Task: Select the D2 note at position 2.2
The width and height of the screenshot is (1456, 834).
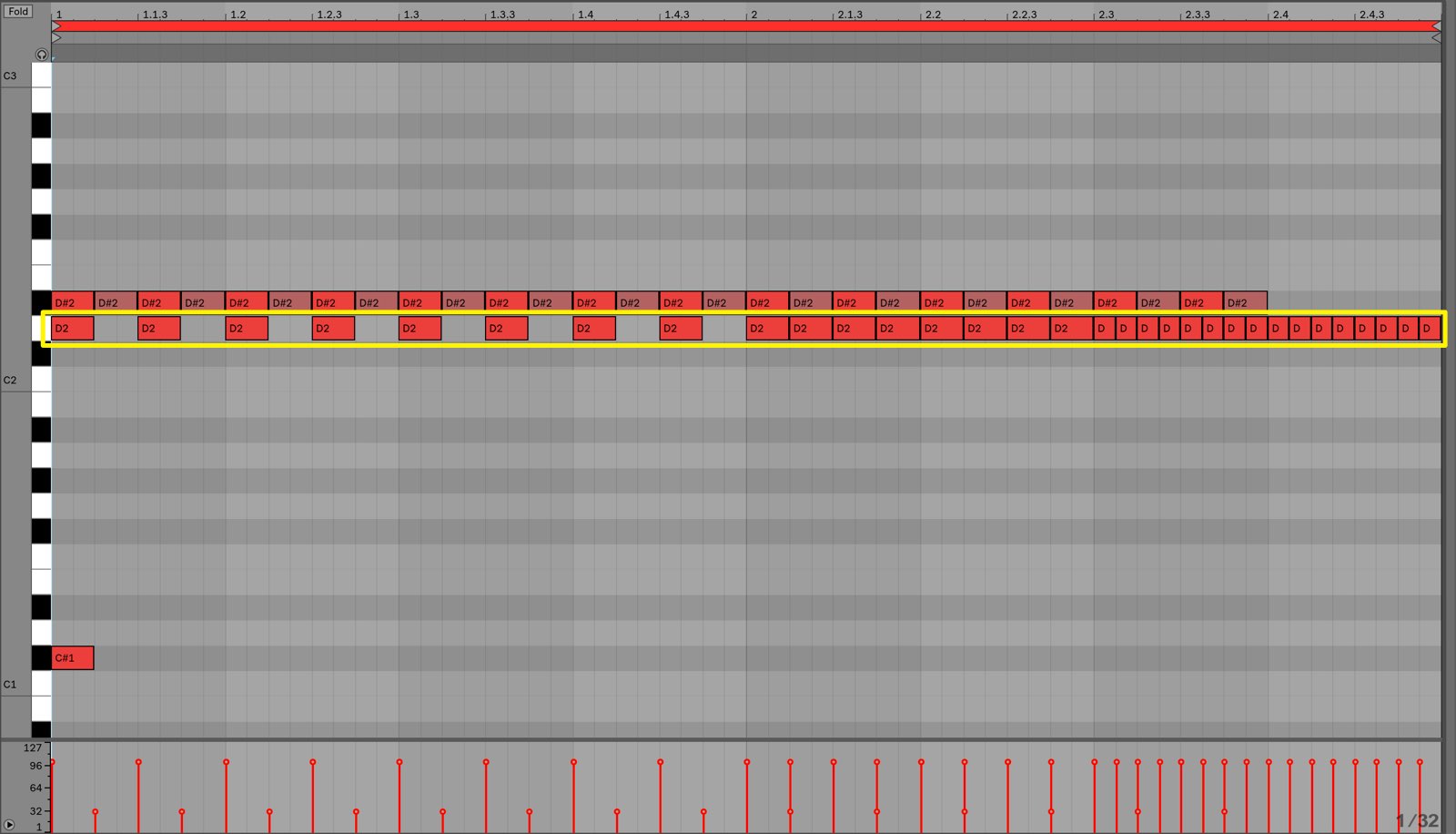Action: (942, 328)
